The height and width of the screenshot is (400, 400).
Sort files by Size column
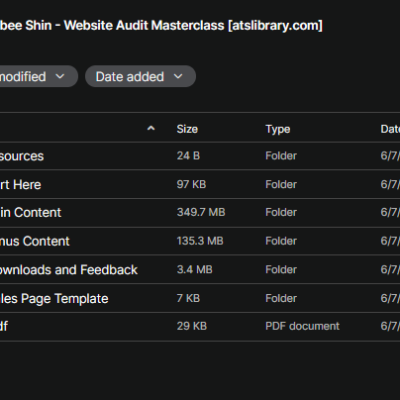pyautogui.click(x=187, y=129)
